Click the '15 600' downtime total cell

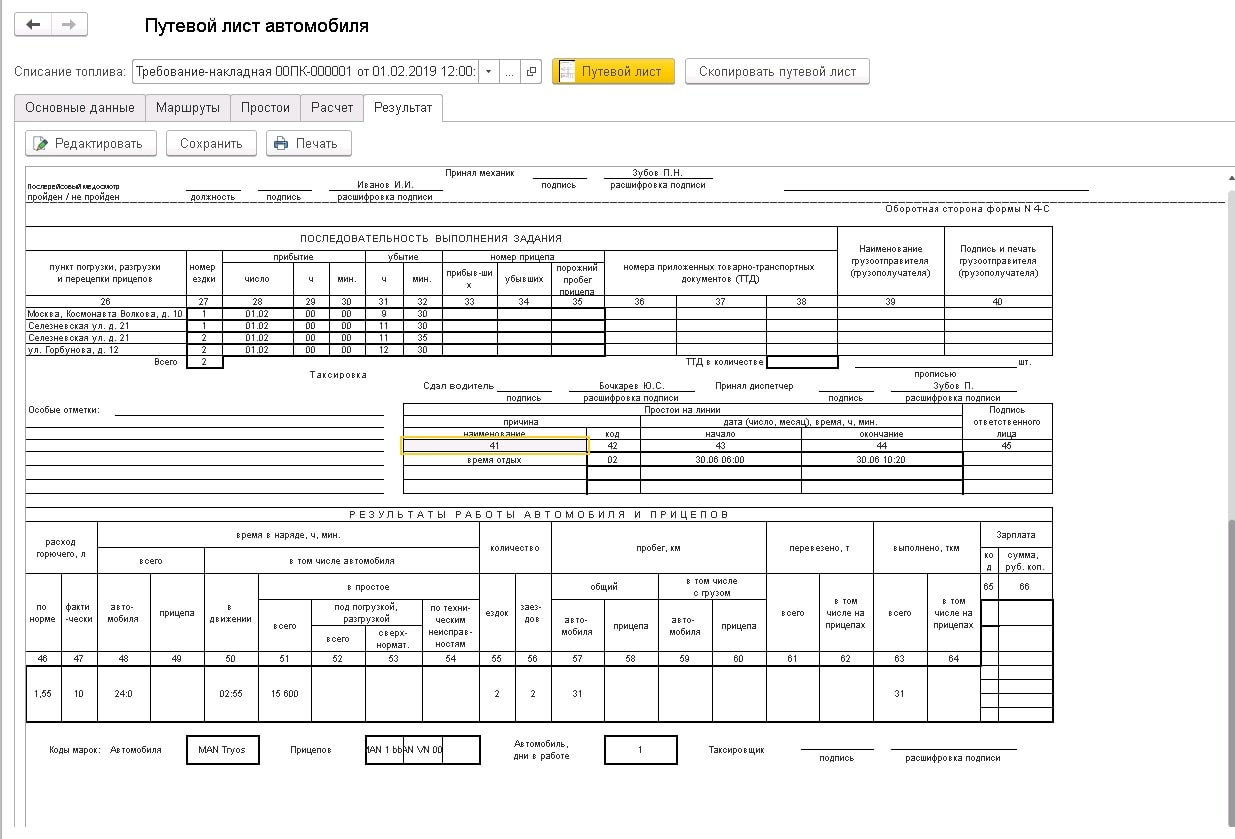285,694
